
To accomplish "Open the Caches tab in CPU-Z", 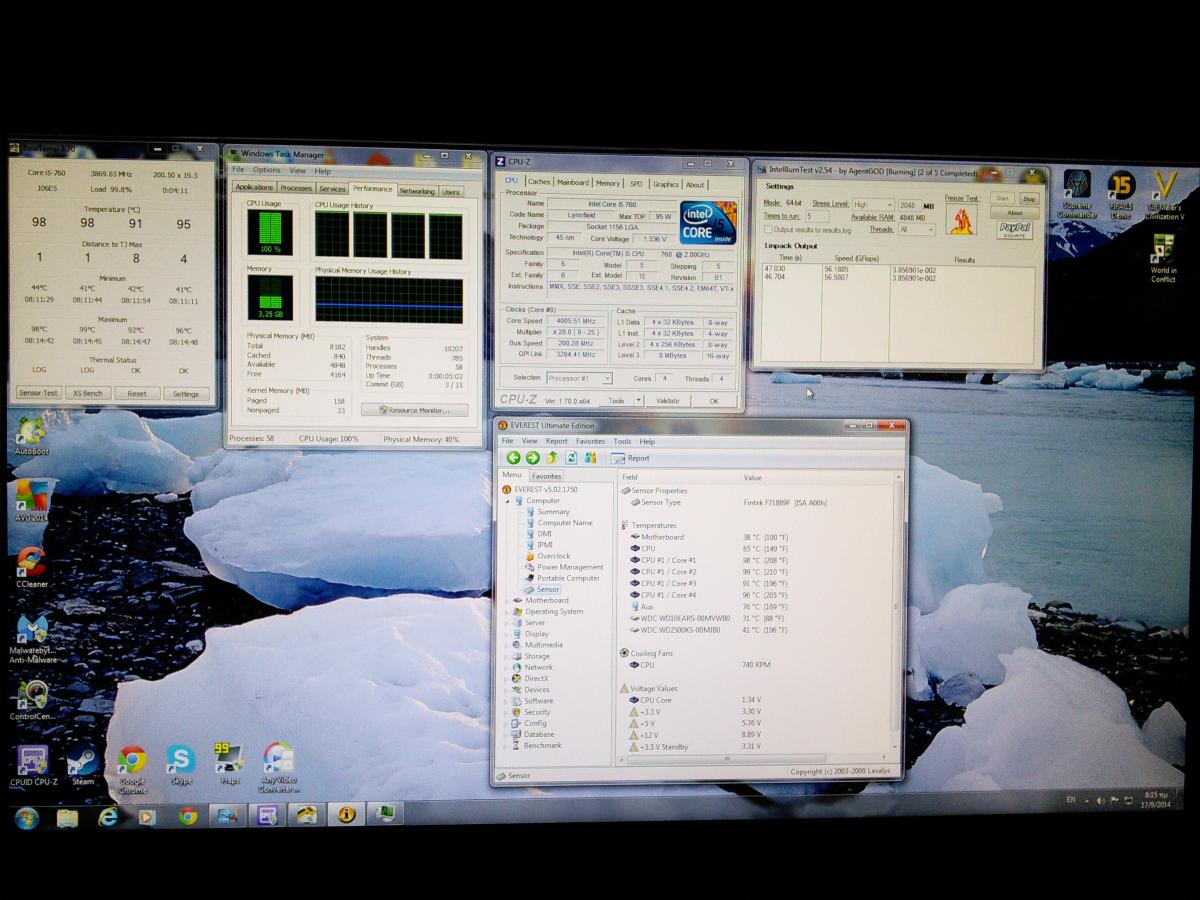I will coord(539,182).
